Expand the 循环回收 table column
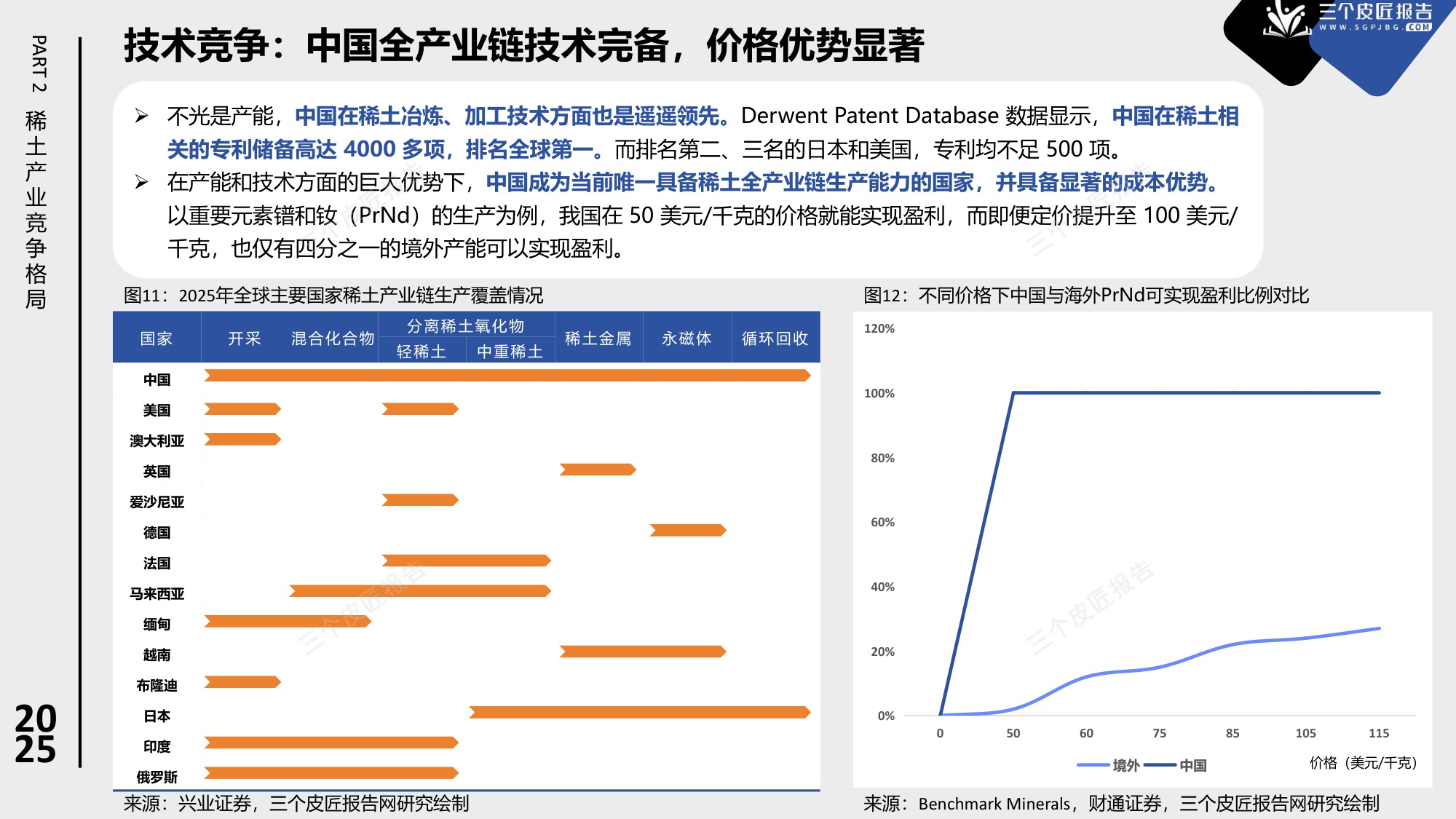 pos(774,339)
